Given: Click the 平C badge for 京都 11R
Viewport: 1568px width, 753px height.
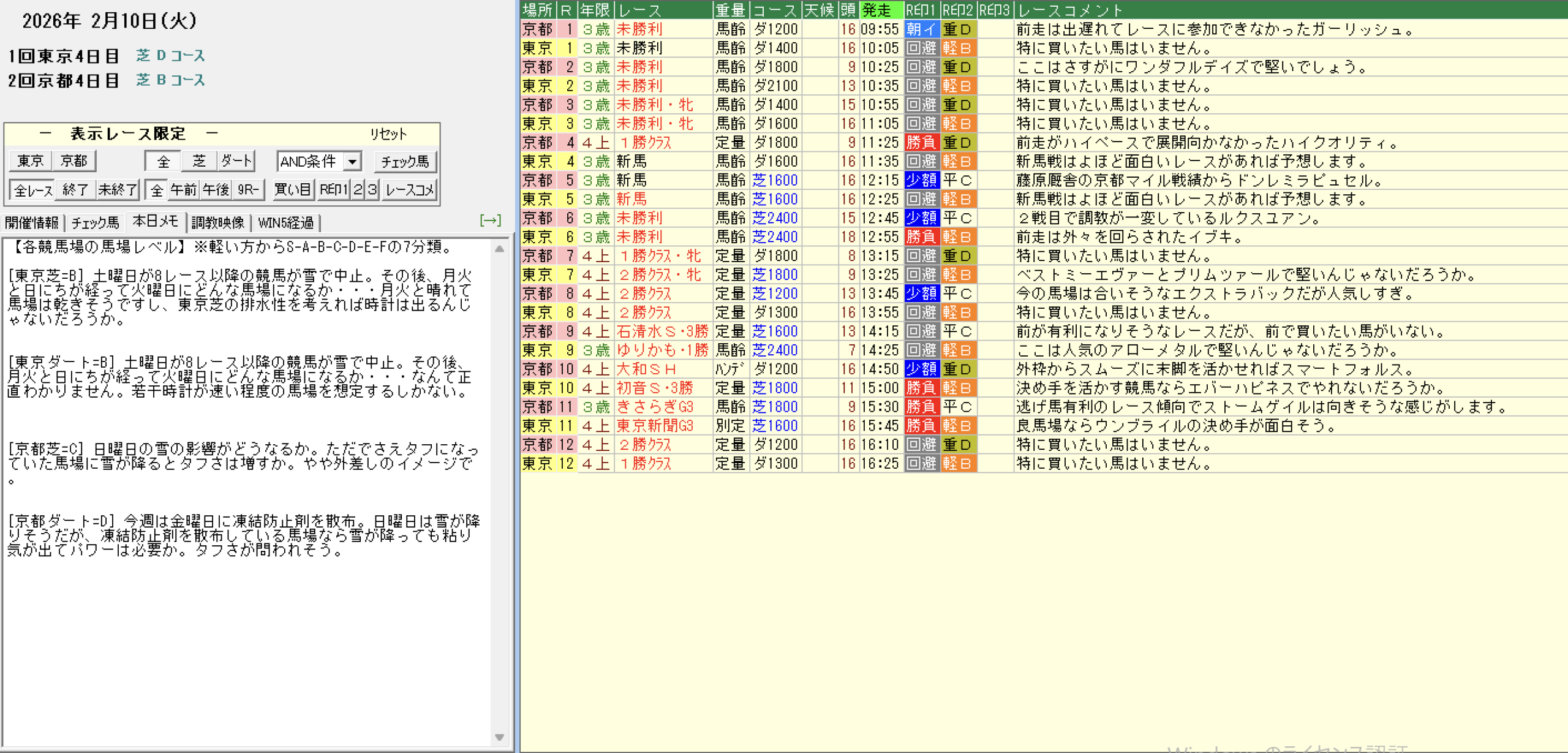Looking at the screenshot, I should [958, 407].
